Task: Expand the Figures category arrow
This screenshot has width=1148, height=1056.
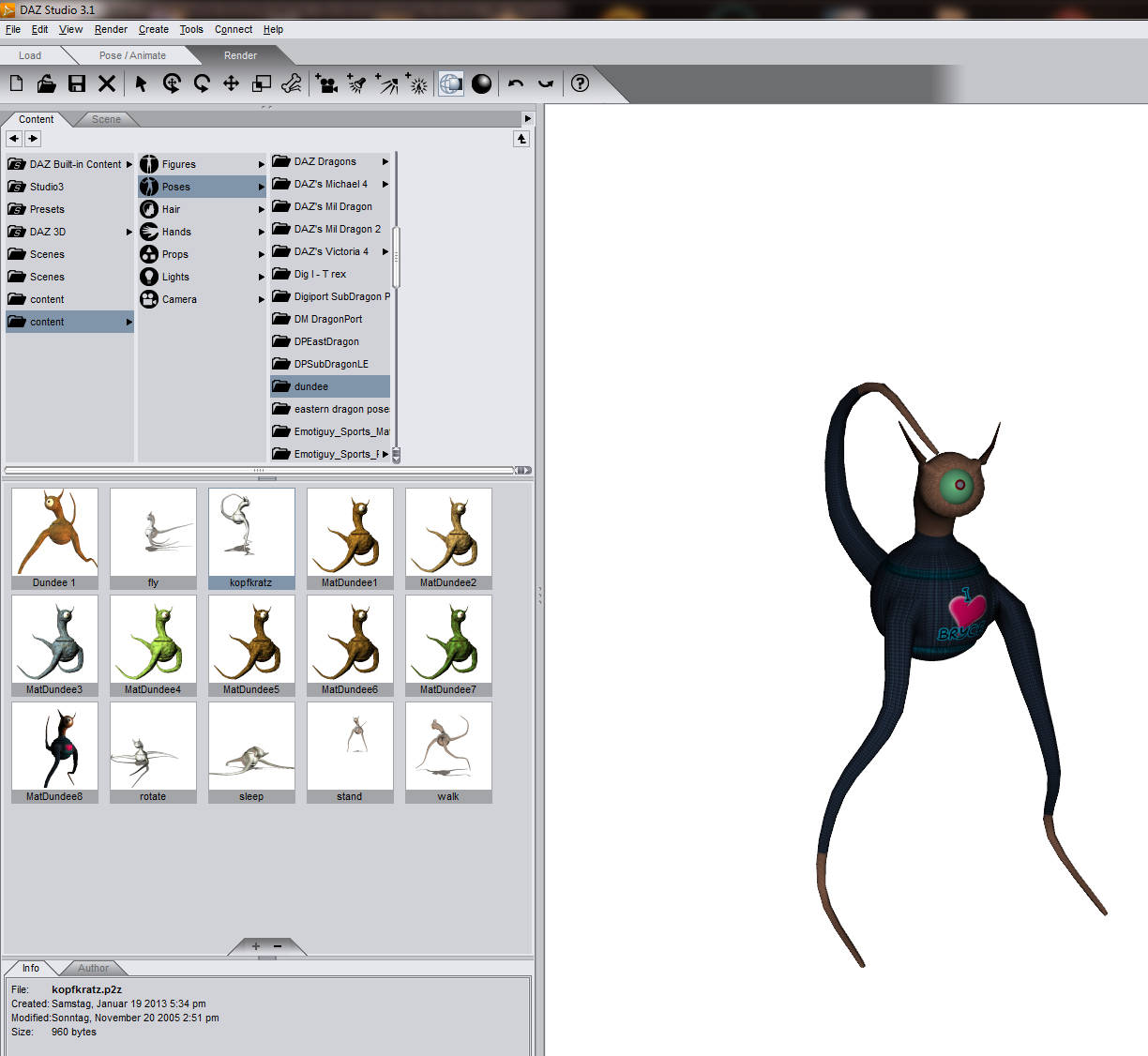Action: point(262,164)
